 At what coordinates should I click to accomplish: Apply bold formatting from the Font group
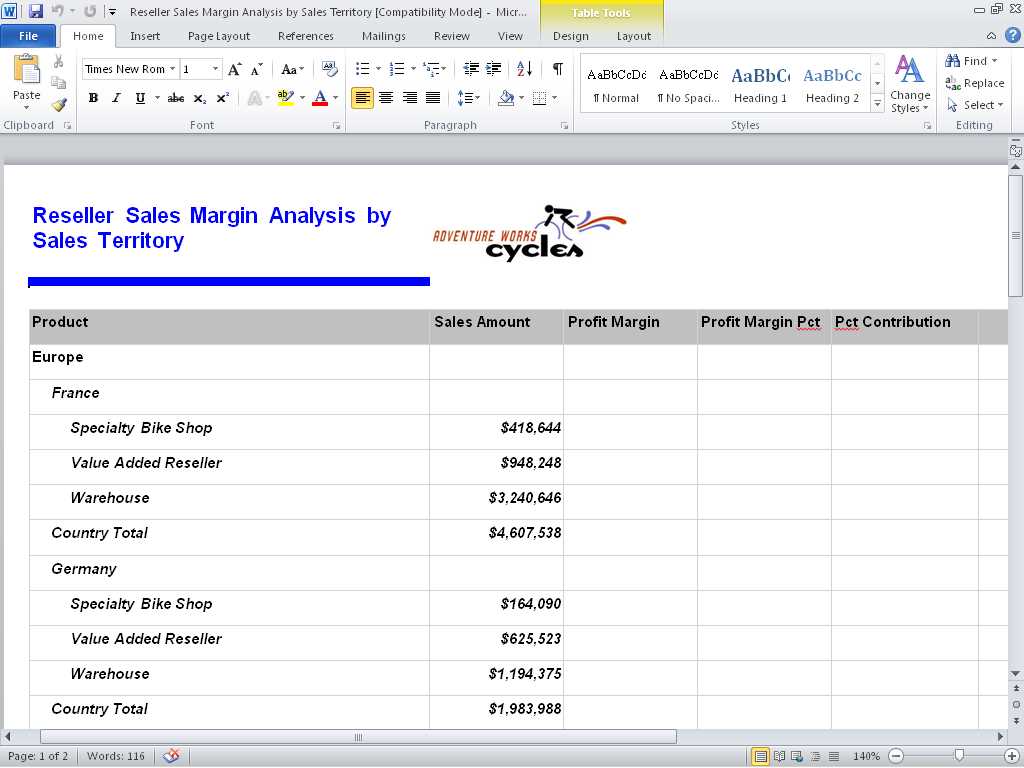pos(93,97)
